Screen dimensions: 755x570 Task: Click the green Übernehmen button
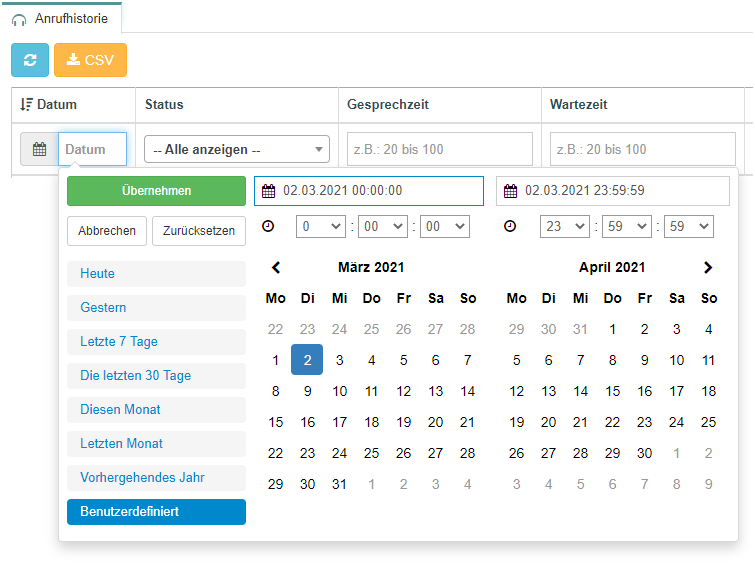(x=156, y=191)
